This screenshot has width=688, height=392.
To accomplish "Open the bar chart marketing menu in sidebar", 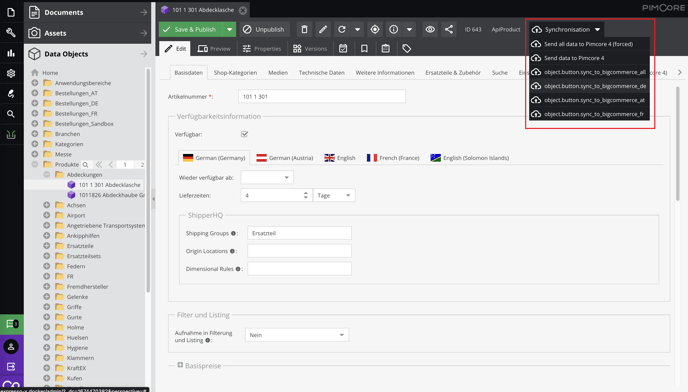I will (x=11, y=53).
